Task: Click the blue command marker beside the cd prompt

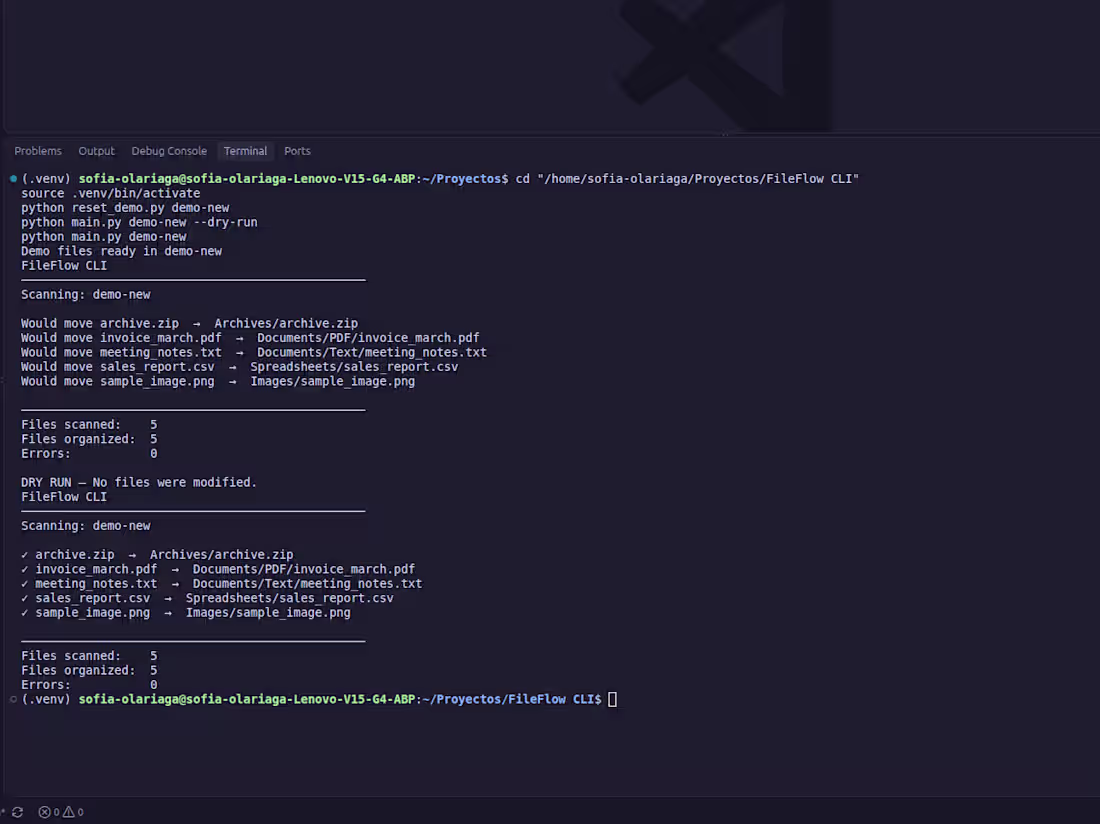Action: coord(13,179)
